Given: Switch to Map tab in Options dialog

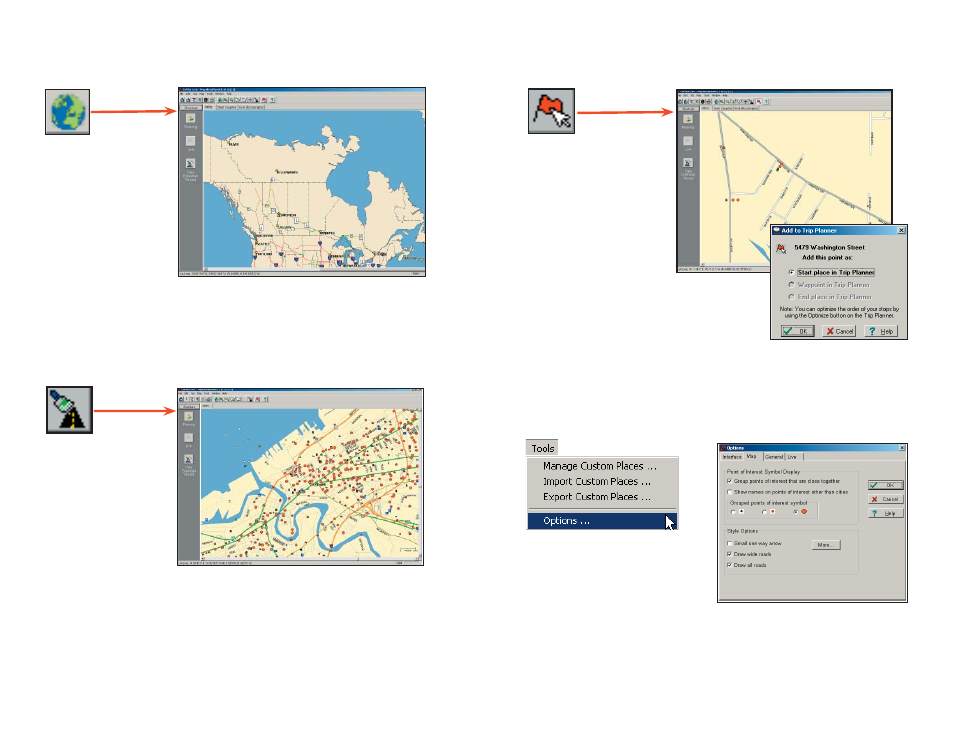Looking at the screenshot, I should [752, 456].
